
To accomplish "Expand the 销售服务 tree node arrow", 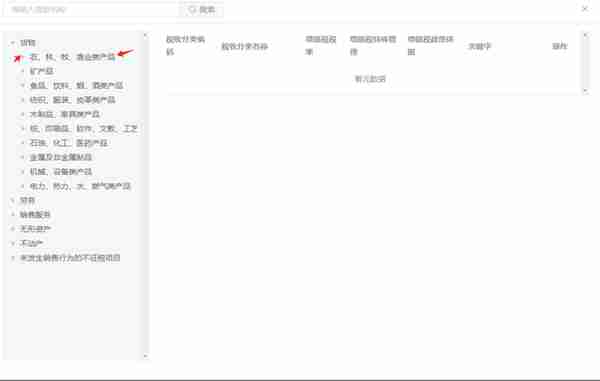I will tap(13, 215).
